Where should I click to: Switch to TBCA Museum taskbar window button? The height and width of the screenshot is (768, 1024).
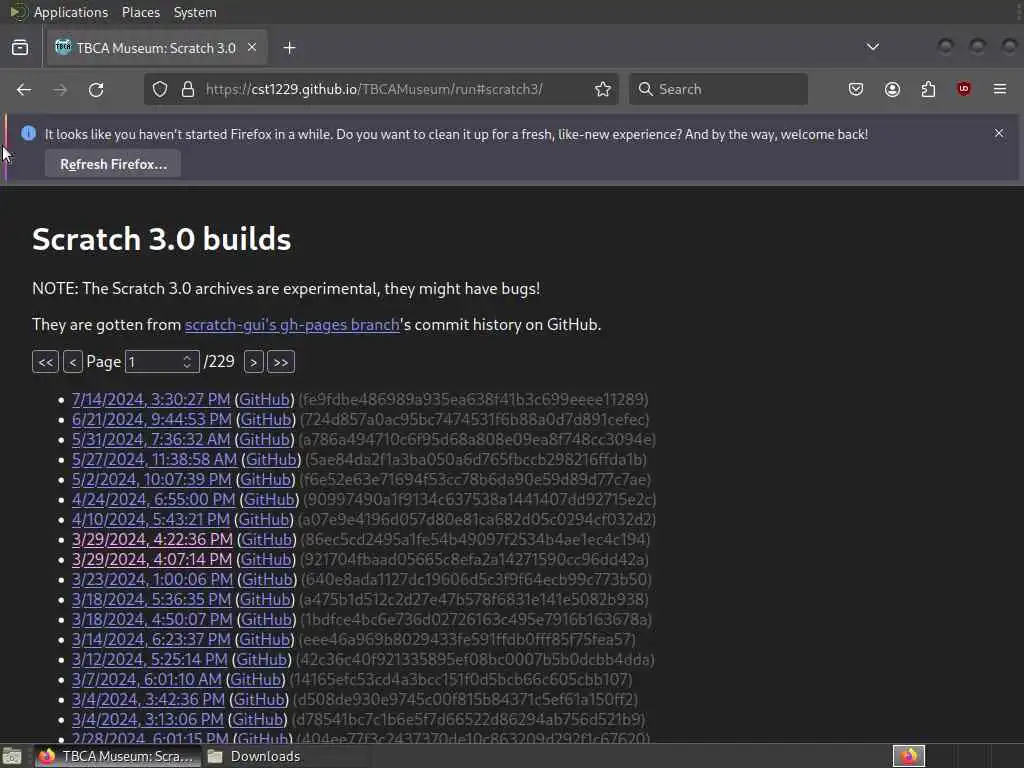point(118,756)
